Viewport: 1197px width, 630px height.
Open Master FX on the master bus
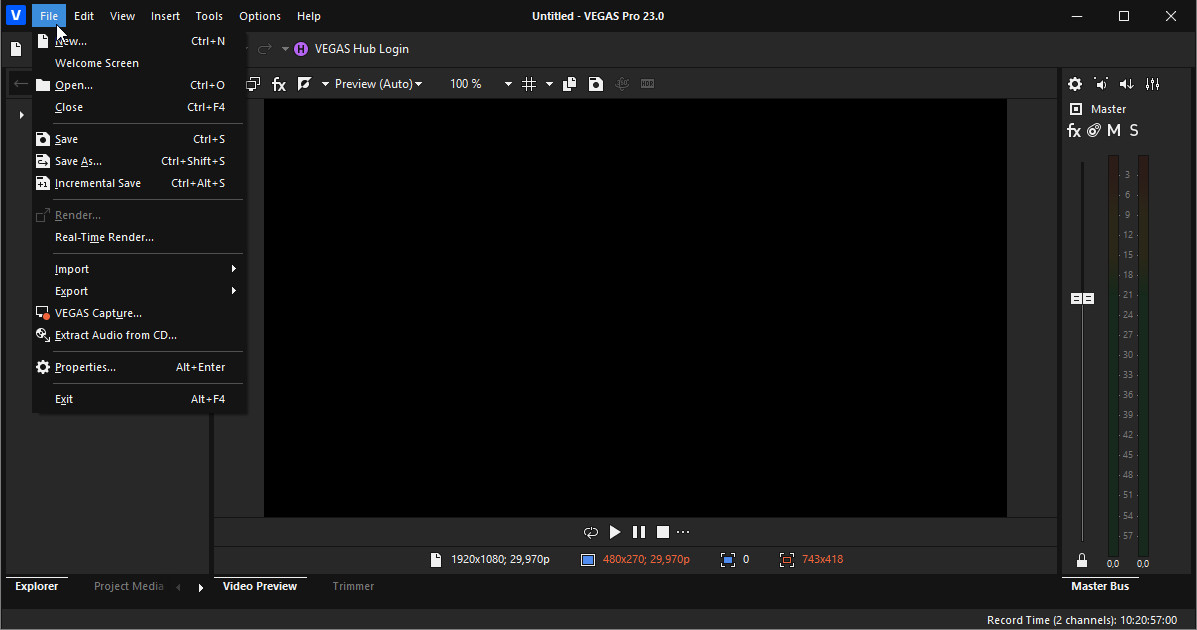coord(1074,131)
